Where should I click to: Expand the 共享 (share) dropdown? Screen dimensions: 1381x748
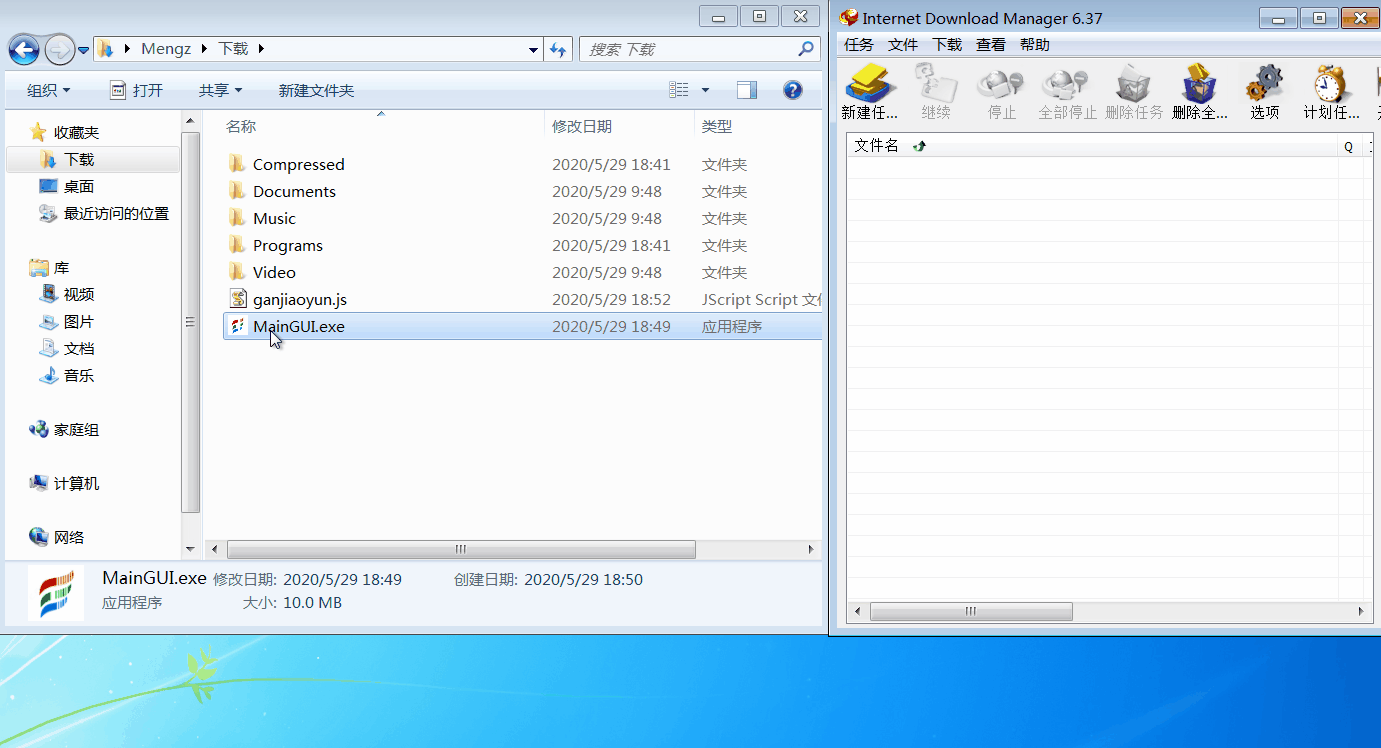[x=220, y=90]
